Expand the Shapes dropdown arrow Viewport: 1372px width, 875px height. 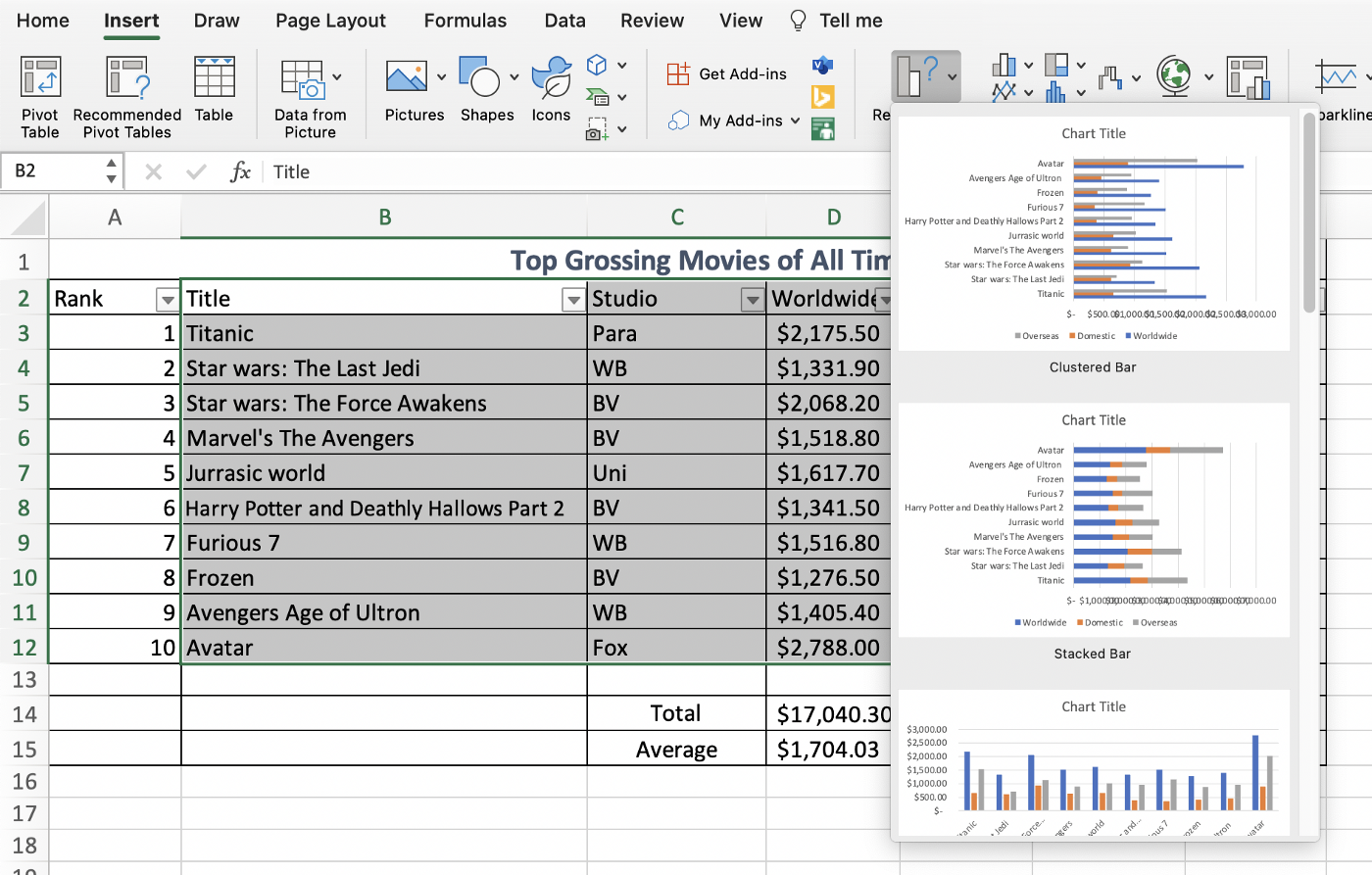tap(514, 77)
